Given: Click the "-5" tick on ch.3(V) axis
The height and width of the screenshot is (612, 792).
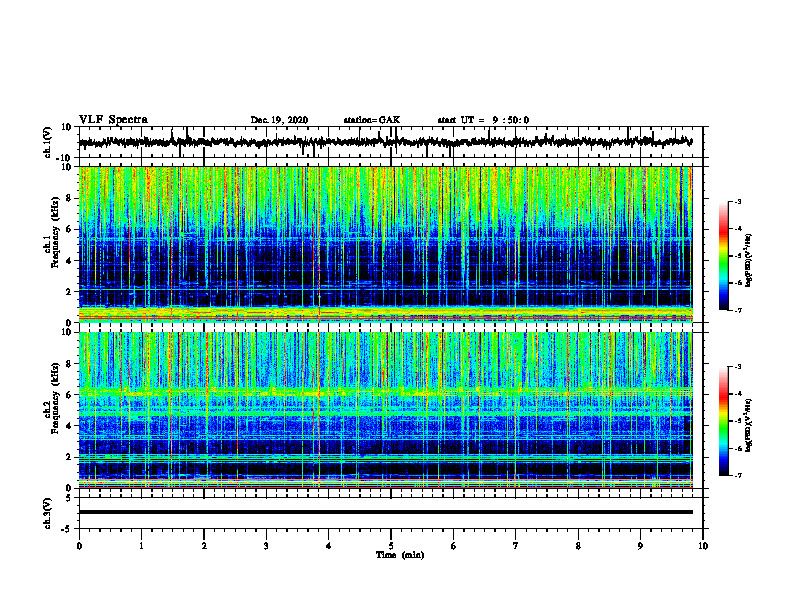Looking at the screenshot, I should tap(68, 529).
